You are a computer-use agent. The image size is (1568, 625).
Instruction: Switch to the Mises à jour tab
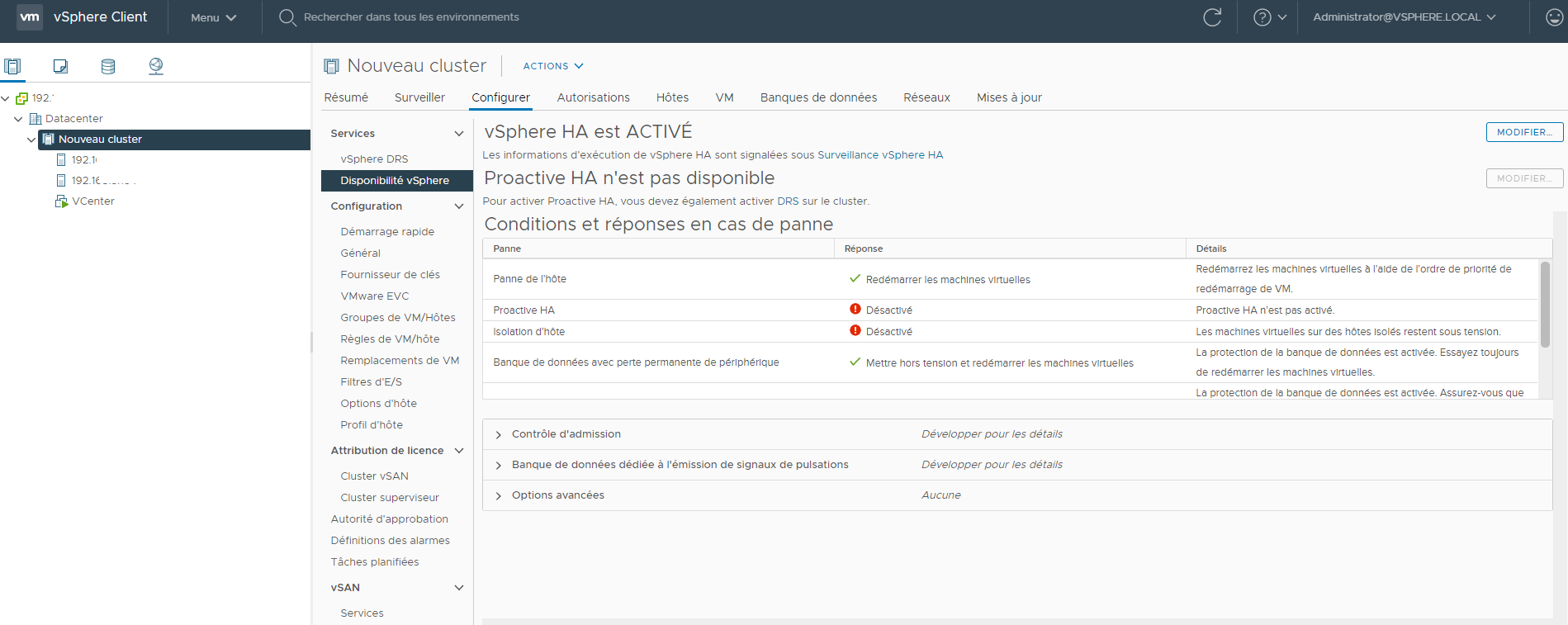[x=1009, y=97]
